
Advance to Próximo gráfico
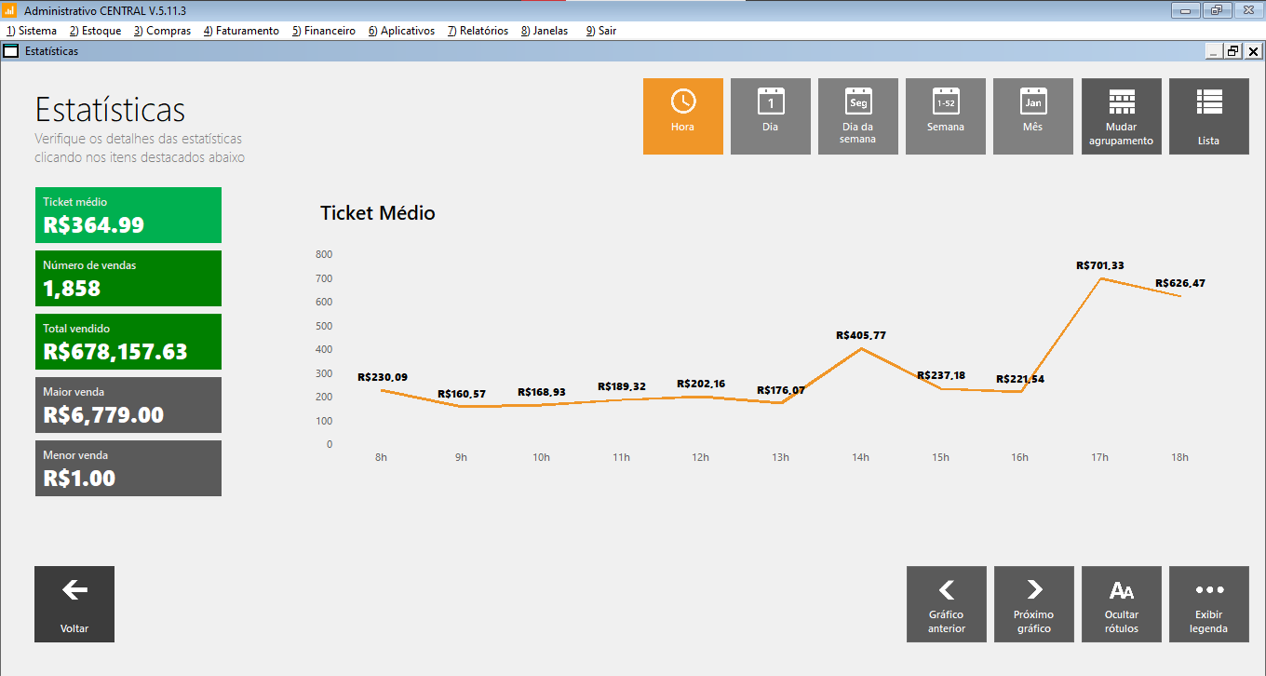tap(1034, 604)
